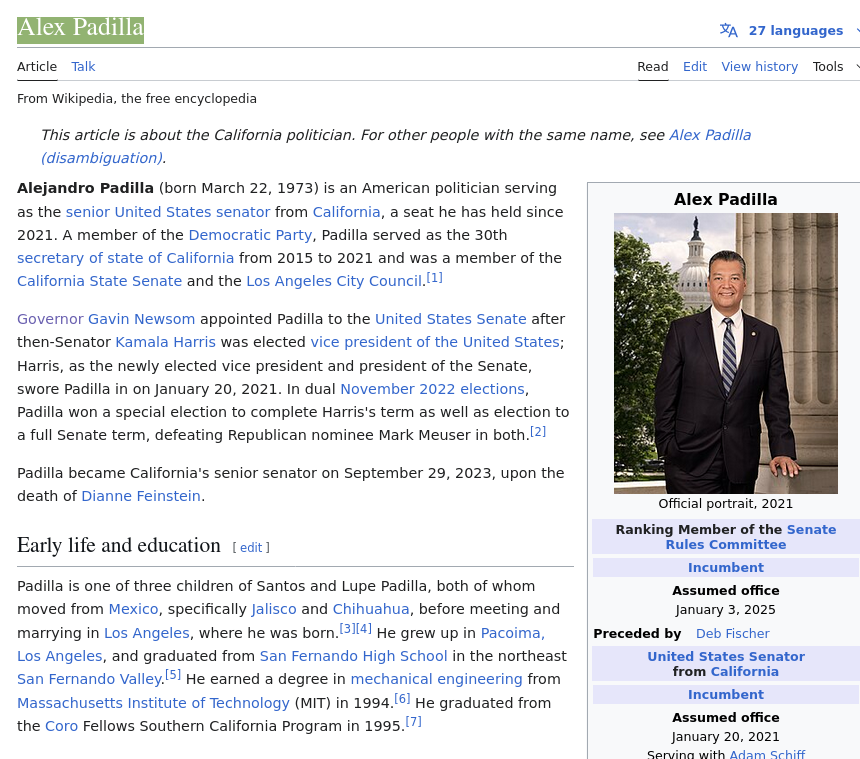Follow the senior United States senator link
Image resolution: width=860 pixels, height=759 pixels.
click(168, 212)
